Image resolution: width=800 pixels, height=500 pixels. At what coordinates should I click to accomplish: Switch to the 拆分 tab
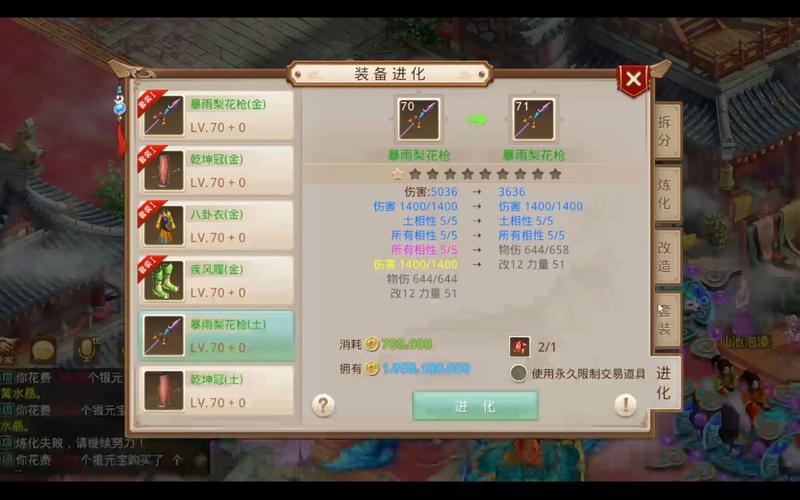[666, 131]
